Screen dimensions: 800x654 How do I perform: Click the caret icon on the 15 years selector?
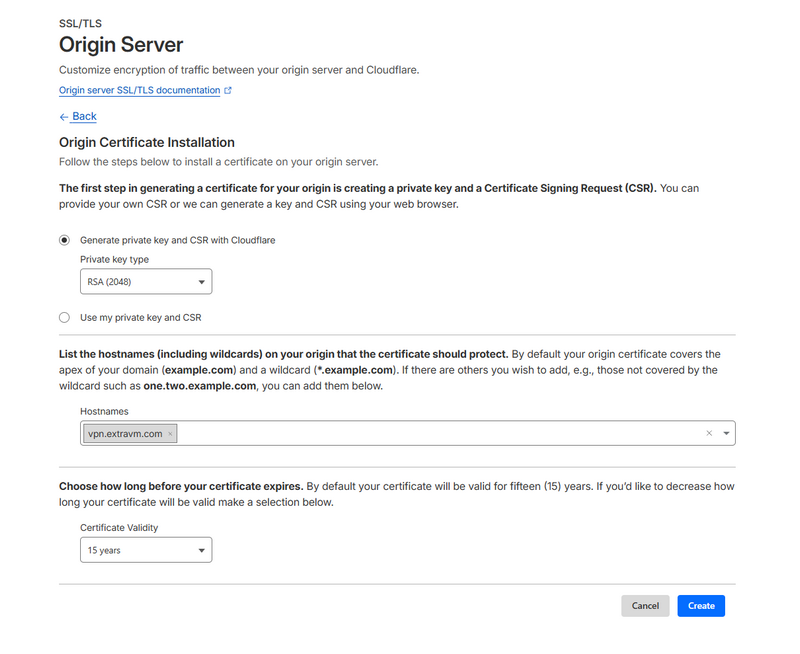tap(200, 549)
